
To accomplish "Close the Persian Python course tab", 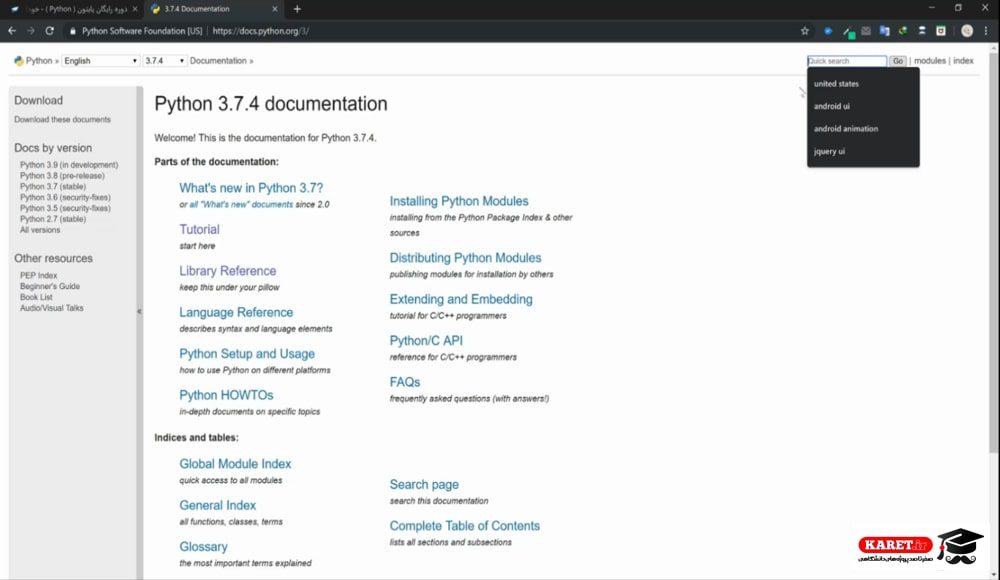I will point(135,9).
